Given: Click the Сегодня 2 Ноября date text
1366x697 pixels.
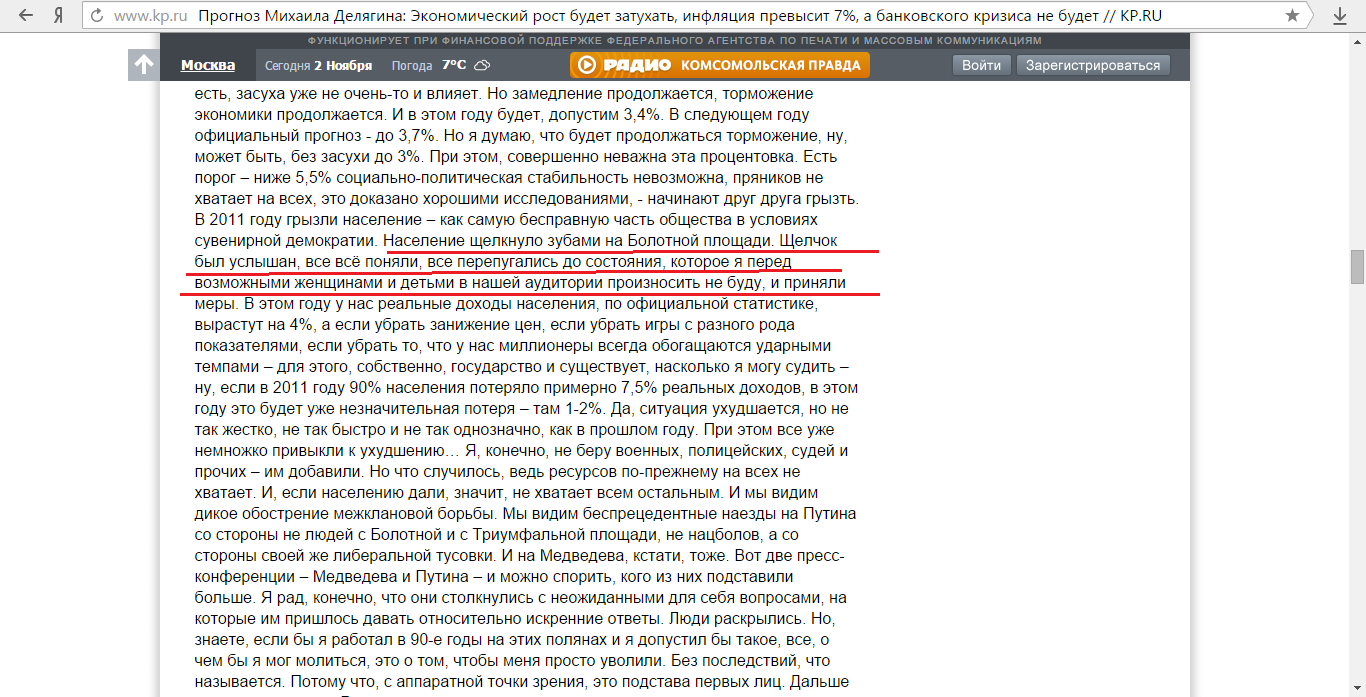Looking at the screenshot, I should click(319, 65).
